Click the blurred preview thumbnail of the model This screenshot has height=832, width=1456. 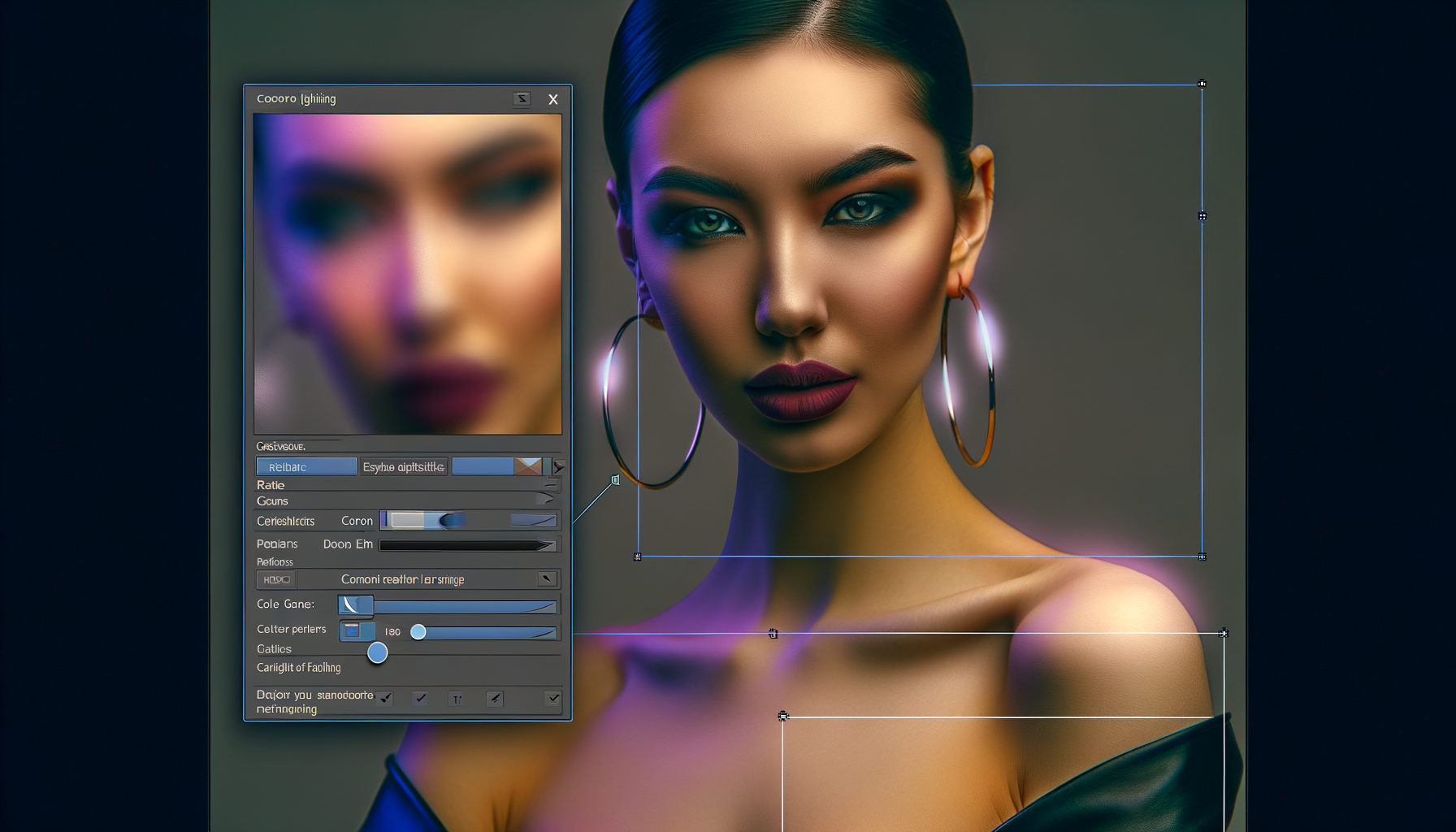point(406,274)
